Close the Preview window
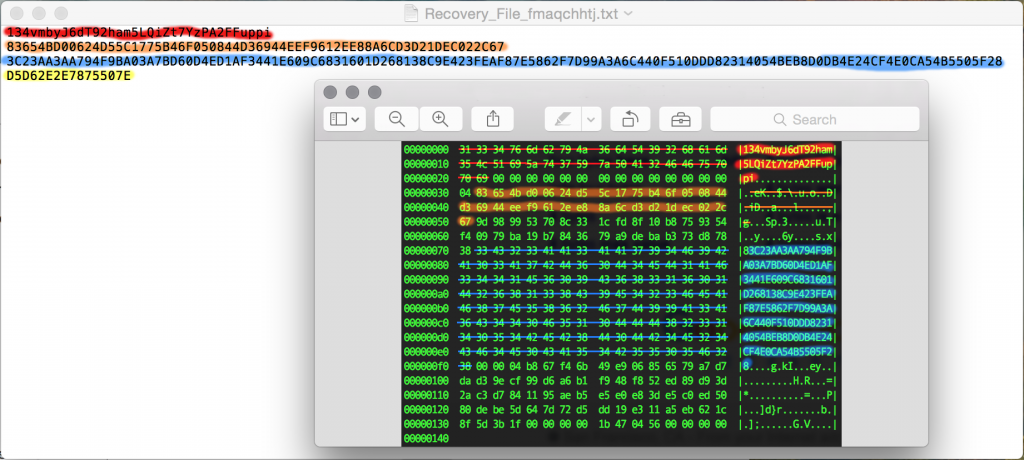Image resolution: width=1024 pixels, height=460 pixels. (x=330, y=92)
